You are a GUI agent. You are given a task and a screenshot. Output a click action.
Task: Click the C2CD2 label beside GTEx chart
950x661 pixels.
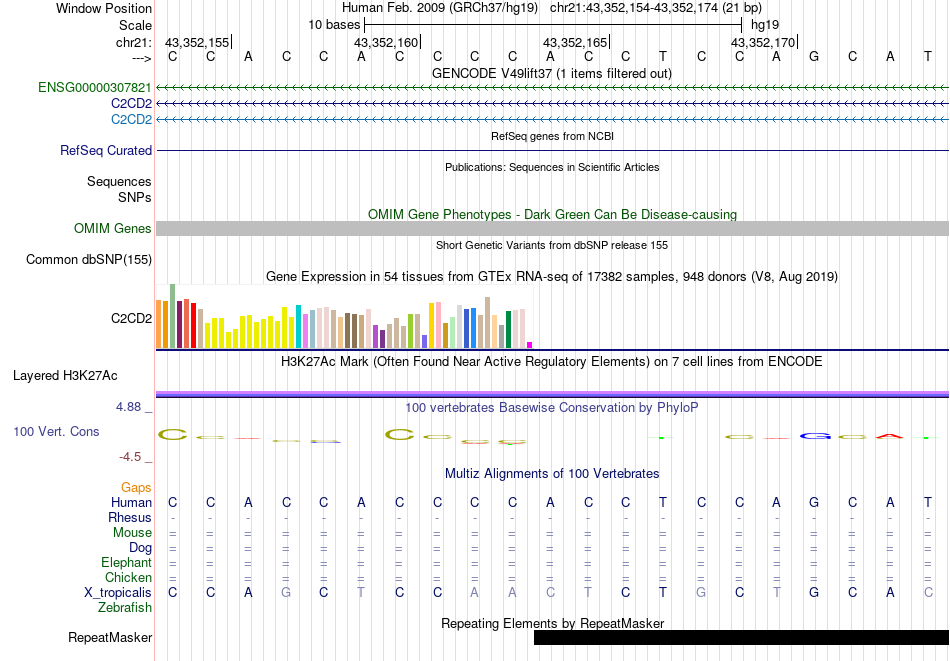coord(131,318)
